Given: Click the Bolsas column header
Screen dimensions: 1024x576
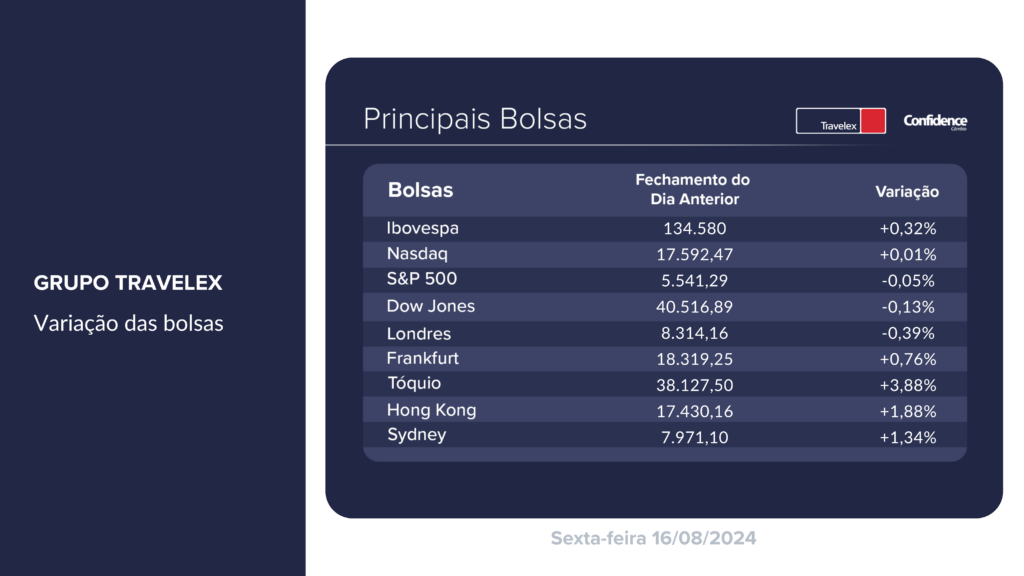Looking at the screenshot, I should pyautogui.click(x=420, y=190).
